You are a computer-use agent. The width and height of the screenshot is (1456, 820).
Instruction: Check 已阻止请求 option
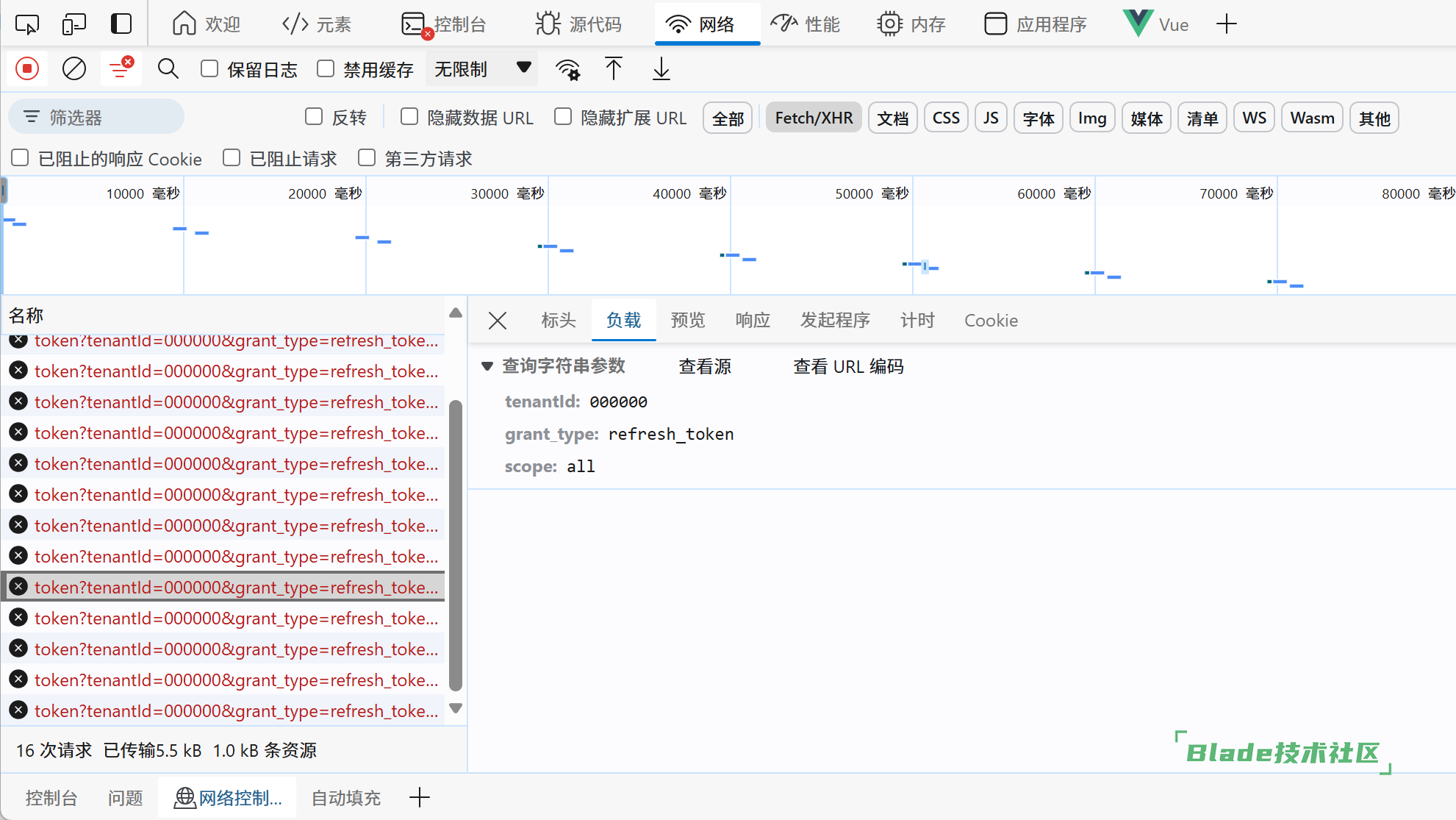click(232, 158)
